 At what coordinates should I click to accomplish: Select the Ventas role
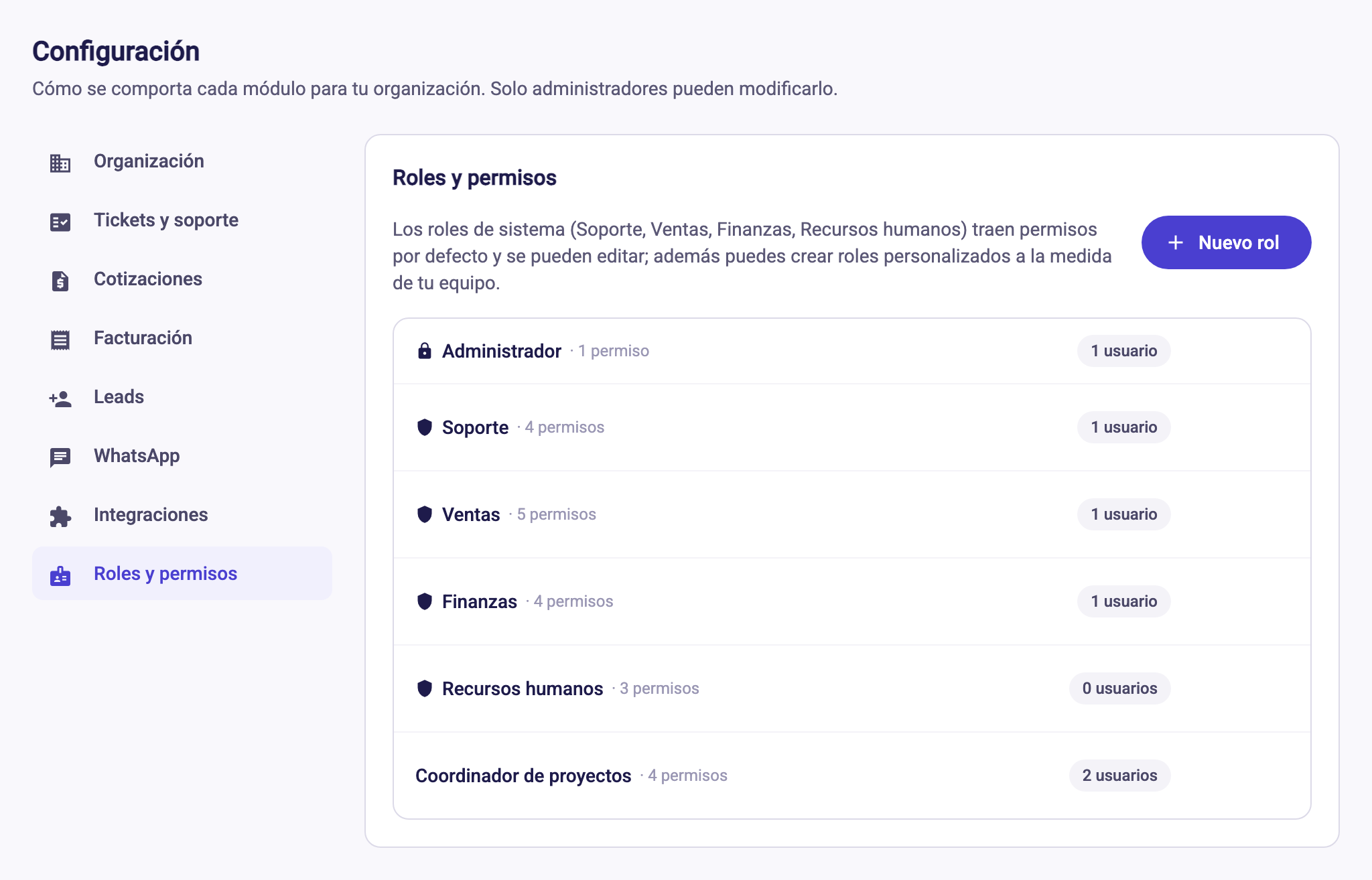point(851,514)
